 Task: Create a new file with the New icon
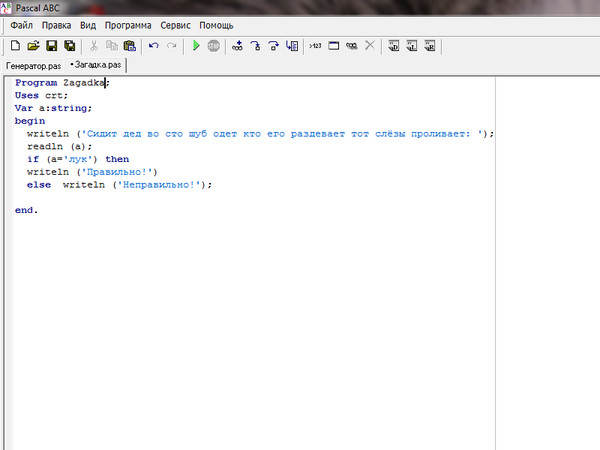click(15, 46)
